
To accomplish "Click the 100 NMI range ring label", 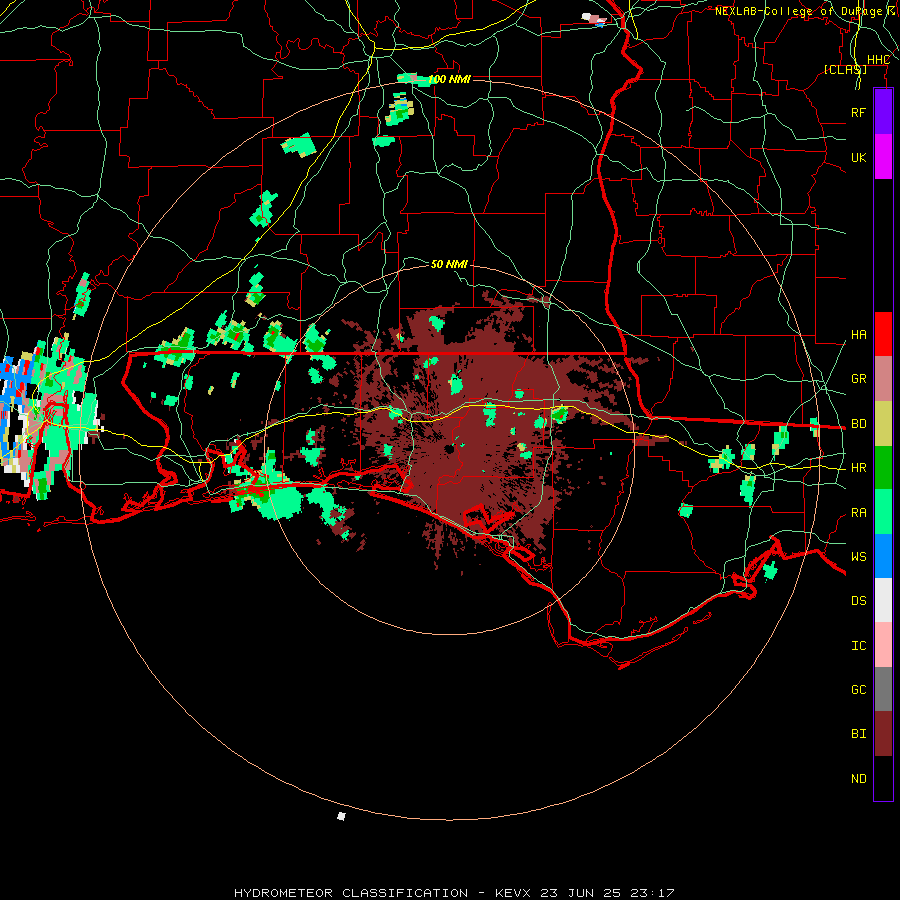I will (x=449, y=79).
